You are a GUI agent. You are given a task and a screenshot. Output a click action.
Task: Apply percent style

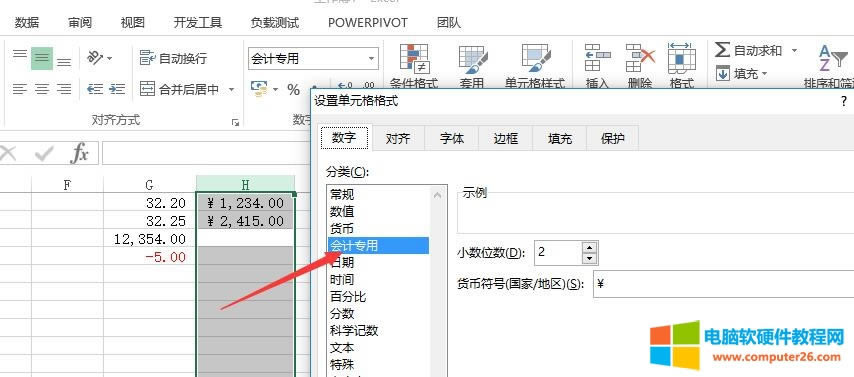coord(294,89)
